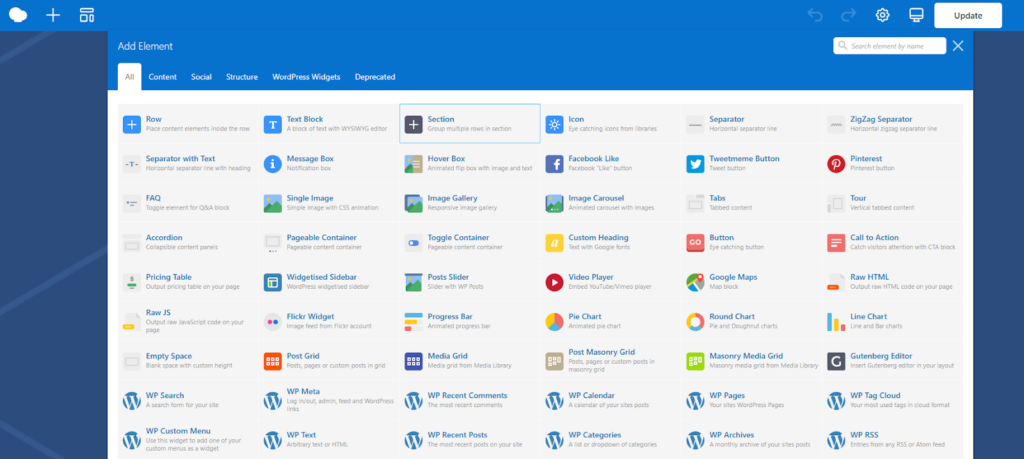Click the Undo arrow icon
The image size is (1024, 459).
pyautogui.click(x=815, y=15)
